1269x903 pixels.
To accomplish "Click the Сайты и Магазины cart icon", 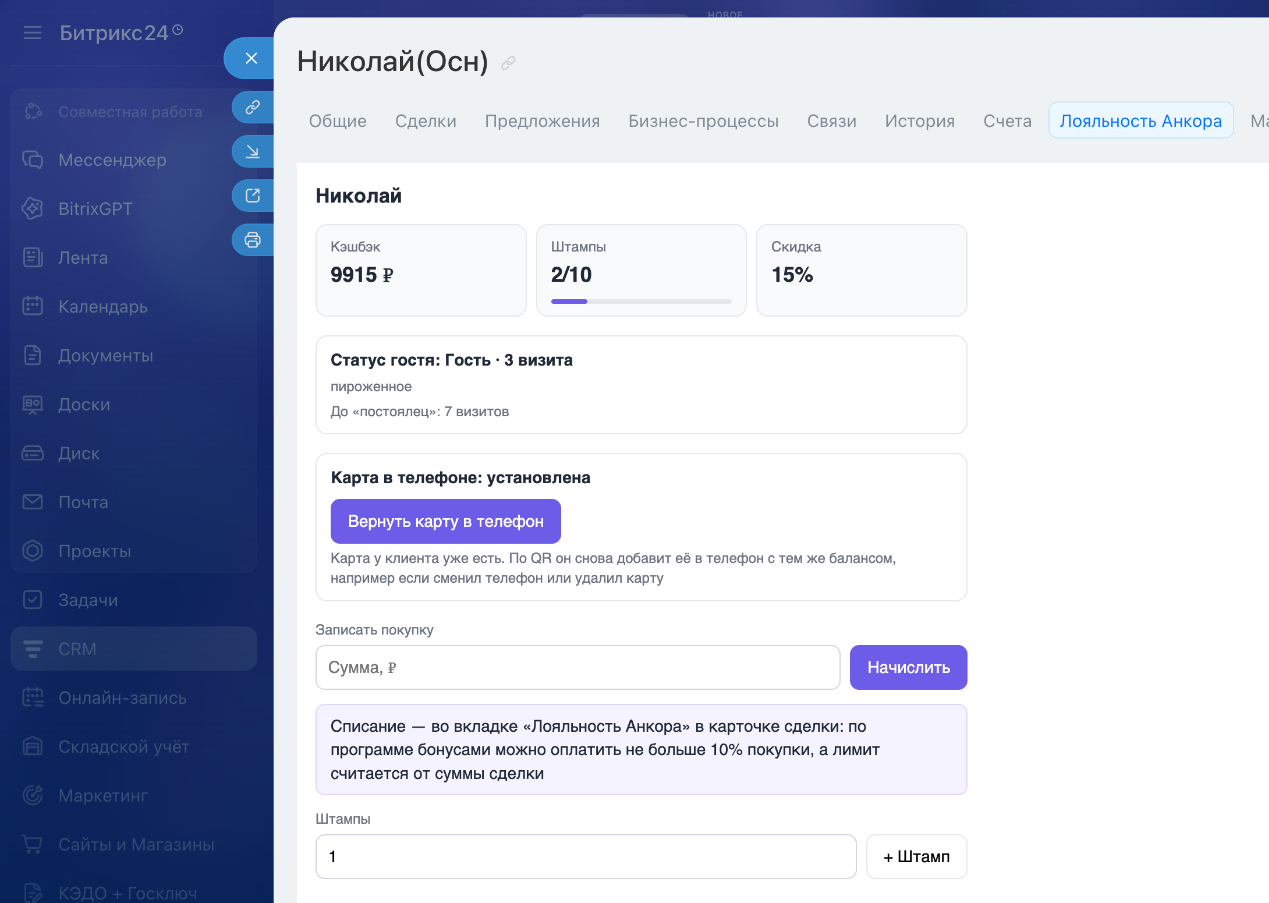I will click(x=33, y=845).
